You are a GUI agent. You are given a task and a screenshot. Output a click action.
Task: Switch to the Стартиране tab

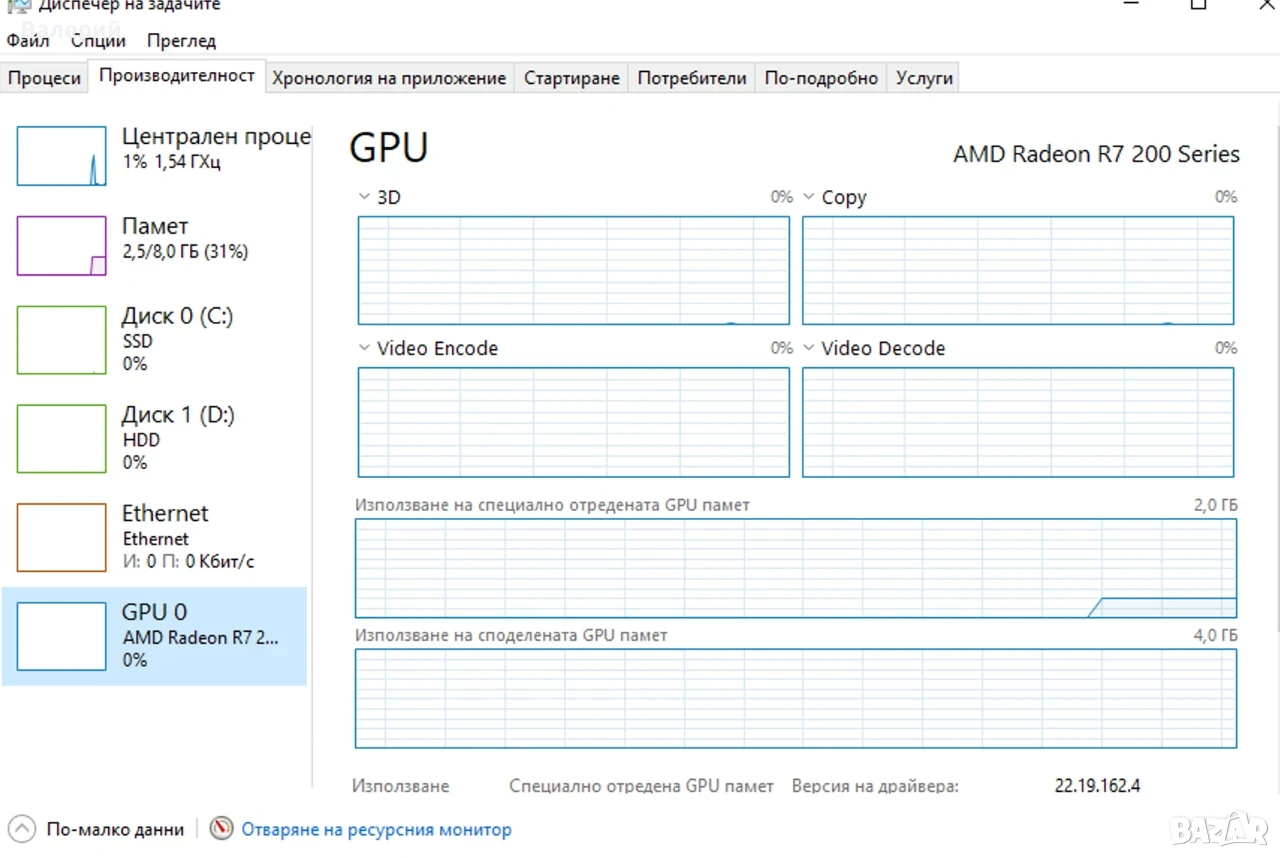(x=572, y=78)
